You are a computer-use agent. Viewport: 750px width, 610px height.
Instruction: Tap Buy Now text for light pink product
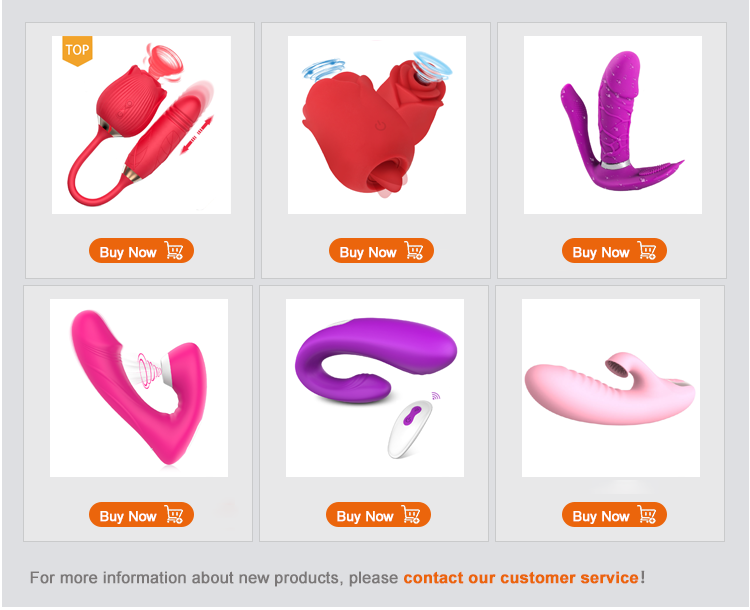601,516
